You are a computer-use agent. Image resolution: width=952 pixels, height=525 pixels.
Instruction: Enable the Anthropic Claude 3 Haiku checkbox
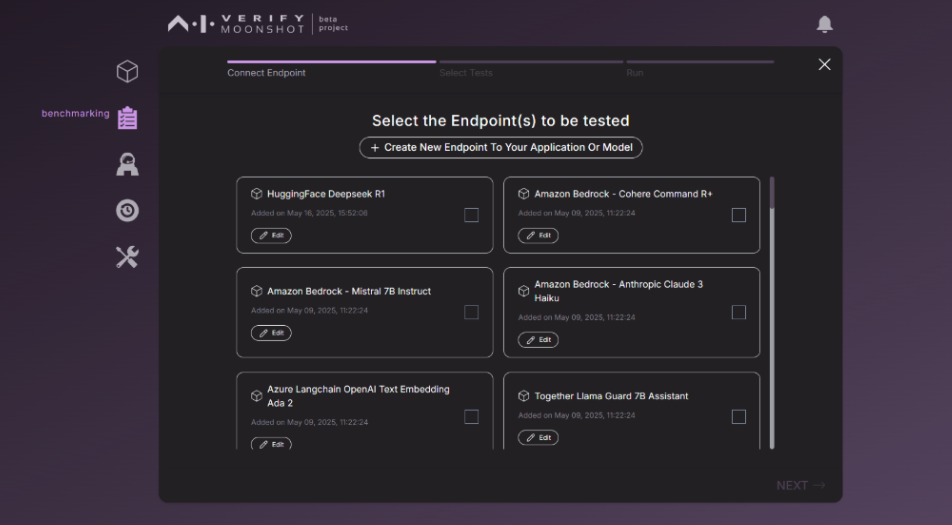[738, 312]
